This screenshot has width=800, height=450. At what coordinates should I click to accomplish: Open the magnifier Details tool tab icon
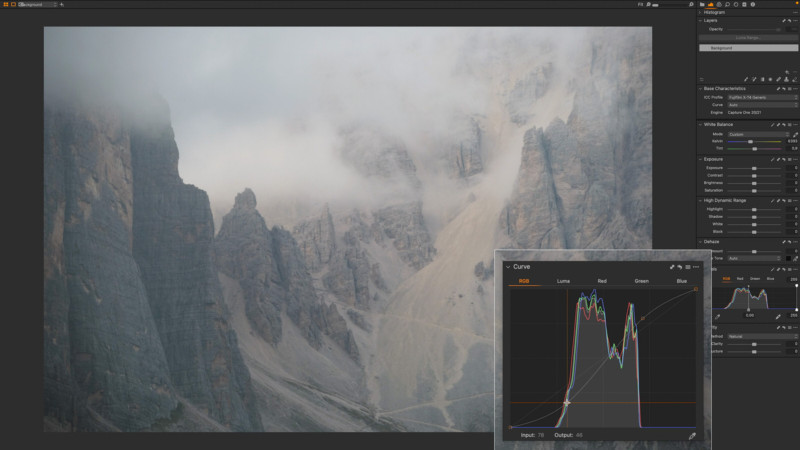coord(727,4)
